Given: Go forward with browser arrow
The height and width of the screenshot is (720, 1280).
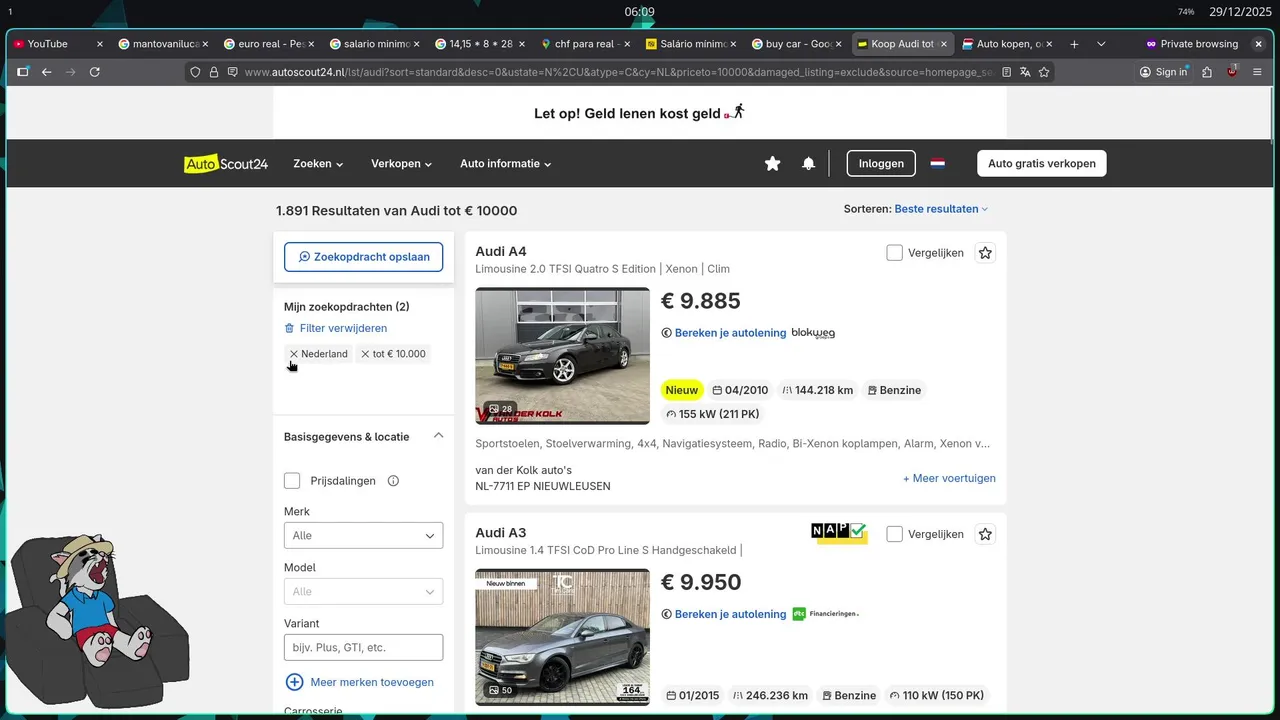Looking at the screenshot, I should (x=70, y=72).
